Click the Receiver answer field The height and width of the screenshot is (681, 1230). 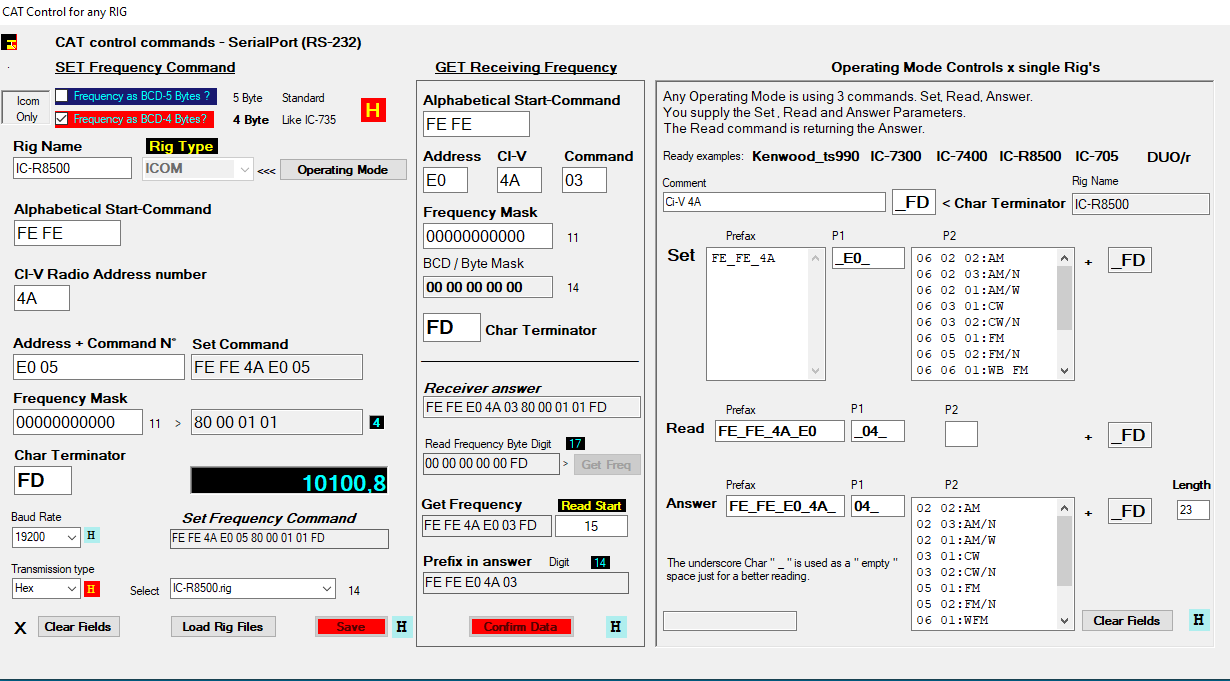point(533,407)
